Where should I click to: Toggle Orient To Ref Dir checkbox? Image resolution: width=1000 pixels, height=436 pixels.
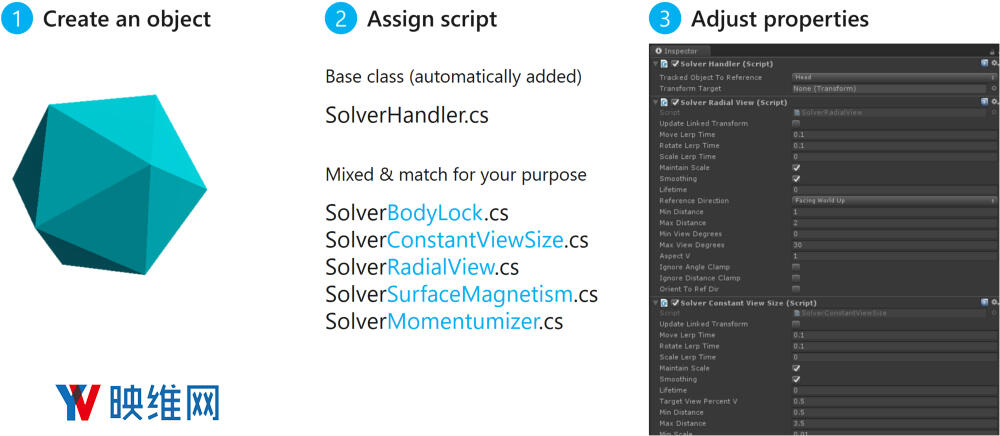(796, 289)
